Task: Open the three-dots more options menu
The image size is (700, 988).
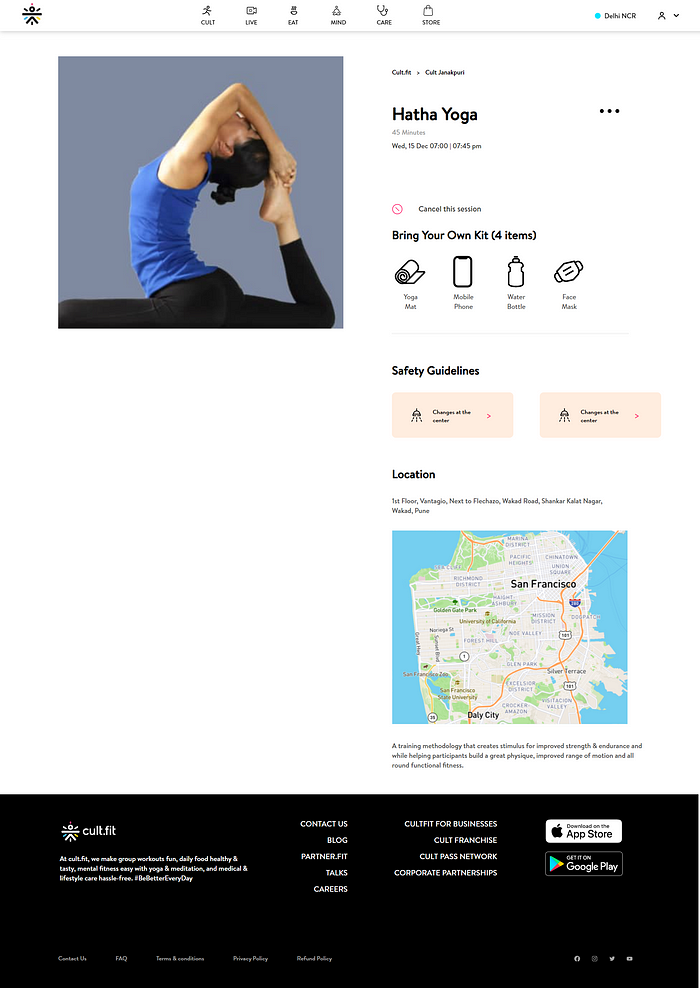Action: tap(609, 112)
